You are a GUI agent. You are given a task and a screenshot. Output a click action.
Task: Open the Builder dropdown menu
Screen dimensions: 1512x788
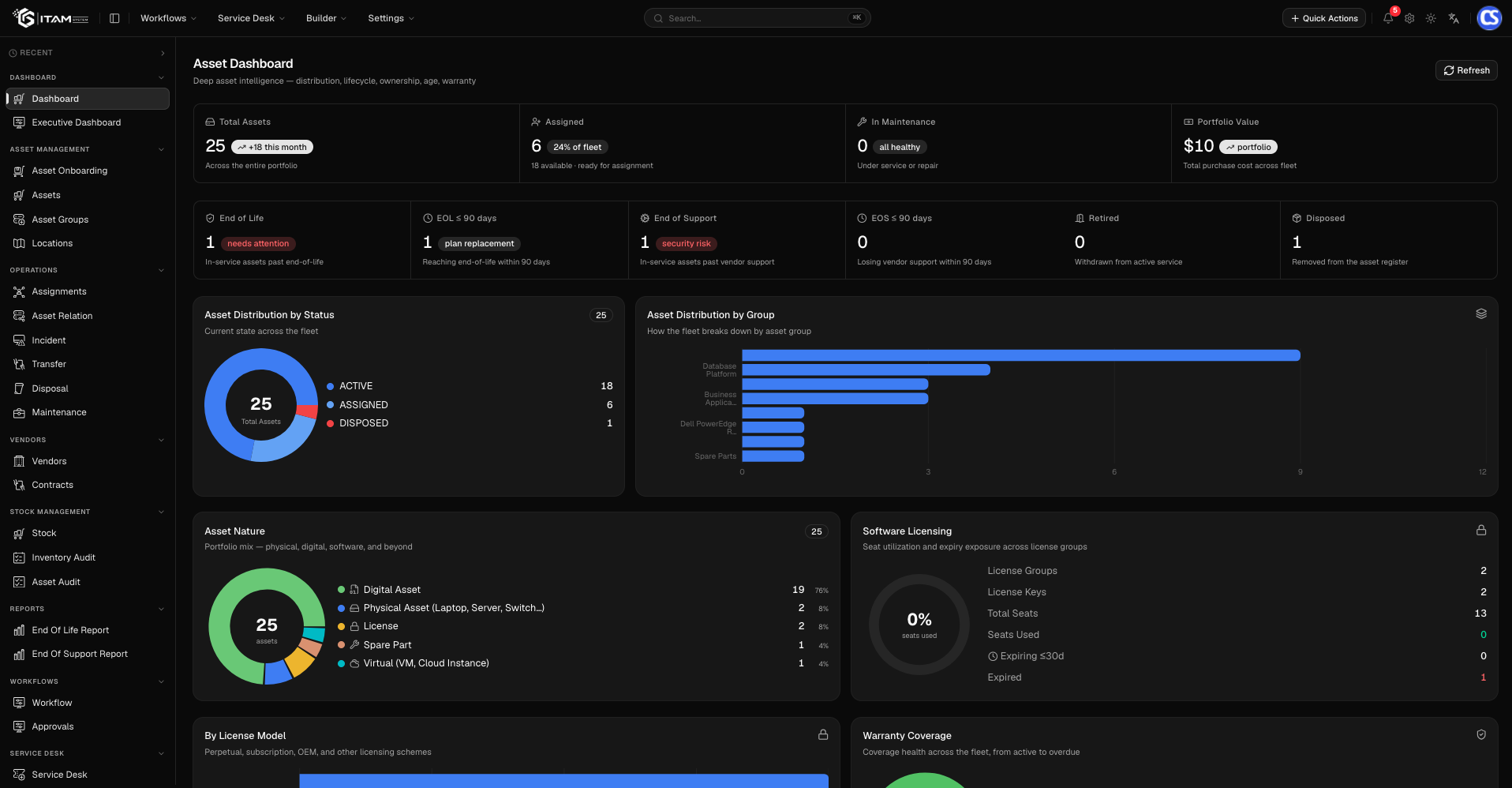click(x=326, y=18)
